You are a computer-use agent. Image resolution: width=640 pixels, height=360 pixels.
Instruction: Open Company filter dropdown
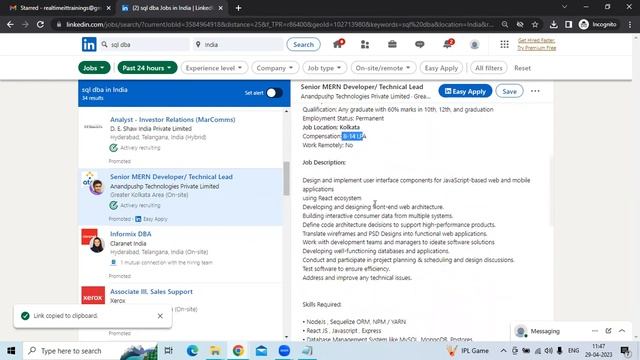tap(275, 68)
